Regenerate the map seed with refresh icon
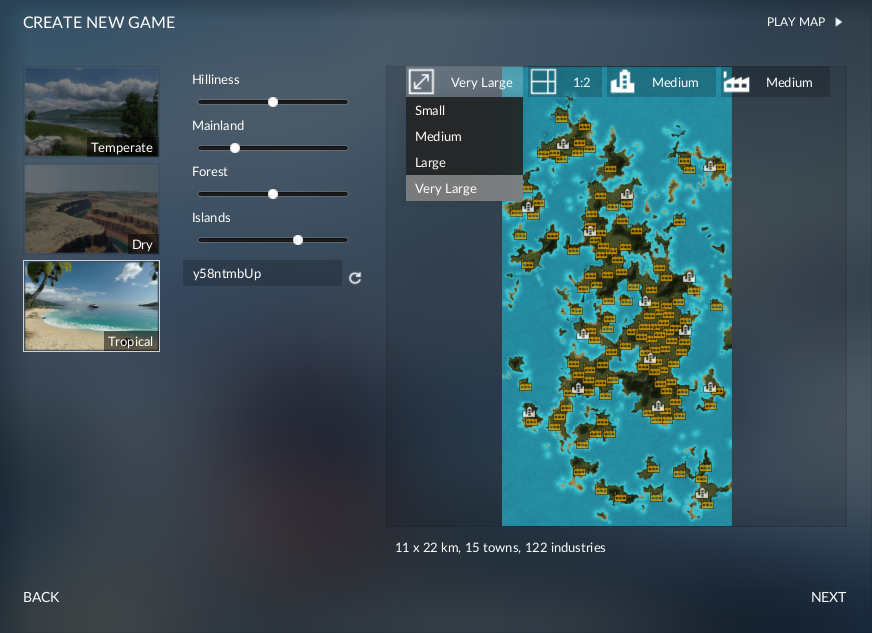872x633 pixels. [355, 278]
